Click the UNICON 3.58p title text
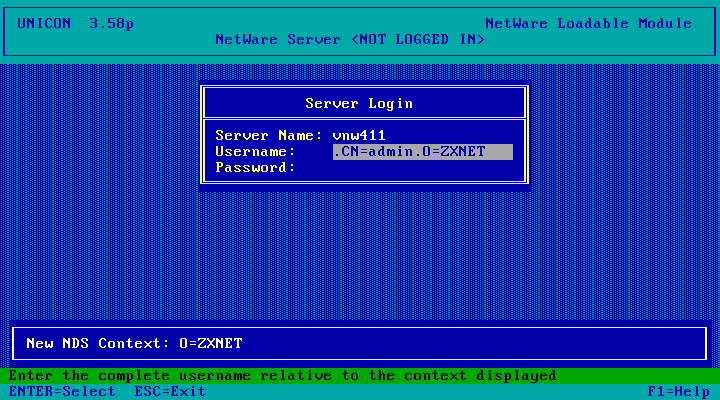 point(75,23)
